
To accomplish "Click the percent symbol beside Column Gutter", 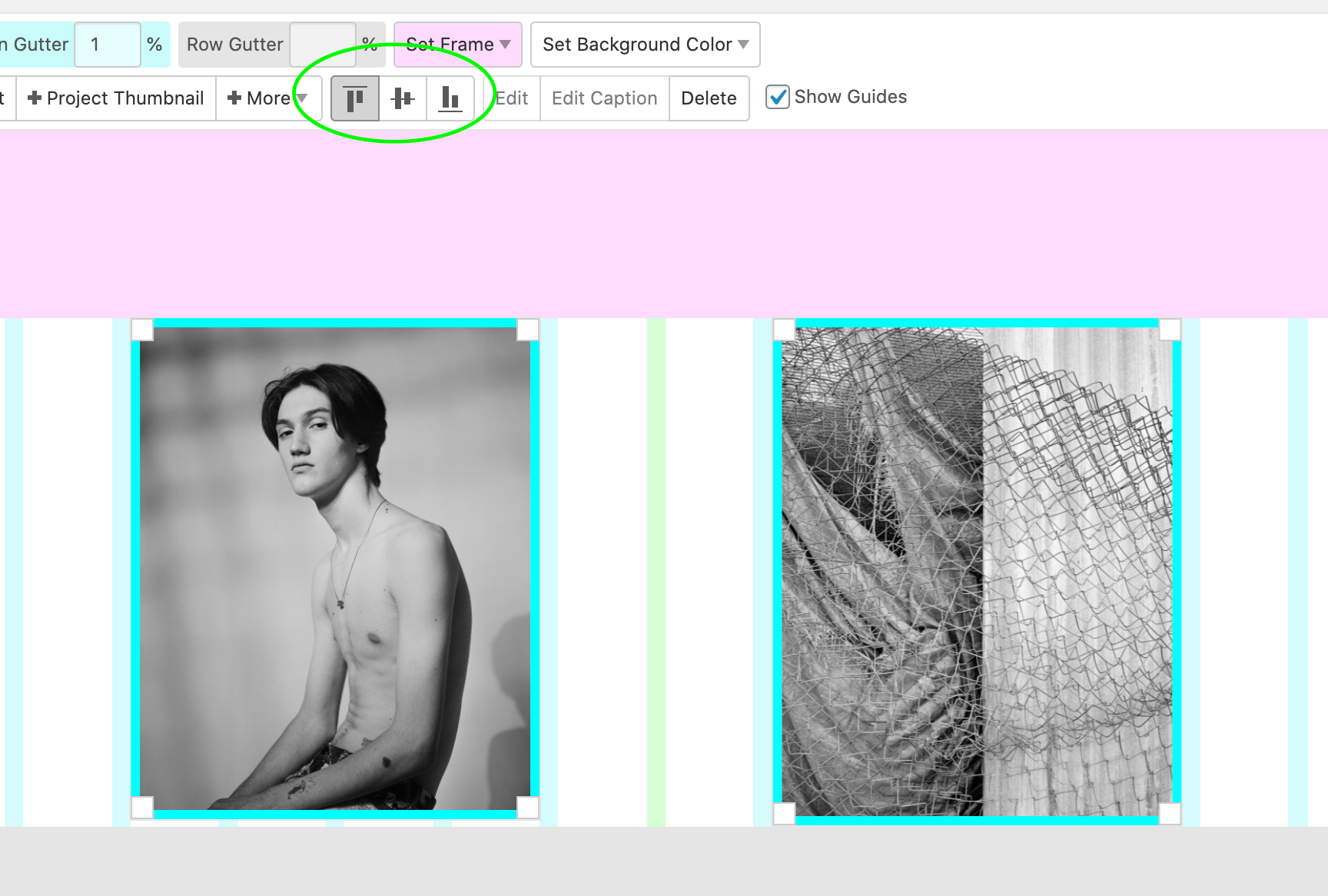I will pyautogui.click(x=154, y=44).
